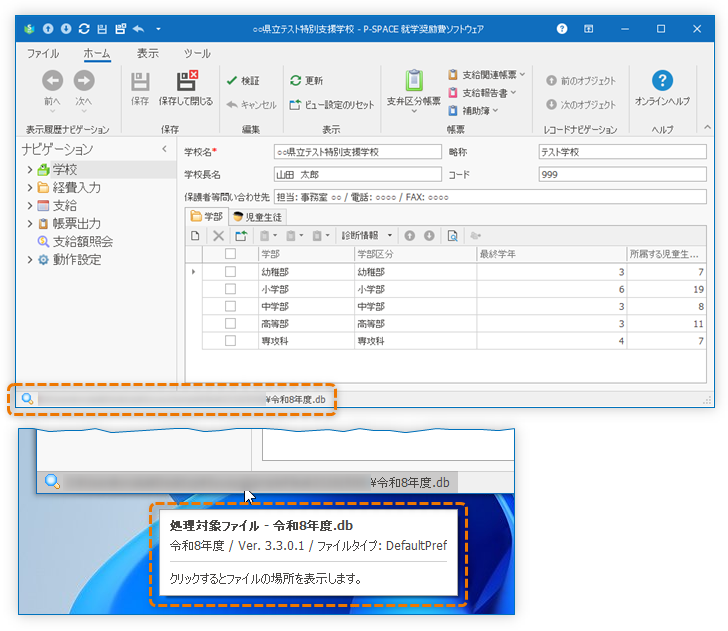Switch to the 表示 ribbon tab
This screenshot has width=728, height=631.
(148, 53)
